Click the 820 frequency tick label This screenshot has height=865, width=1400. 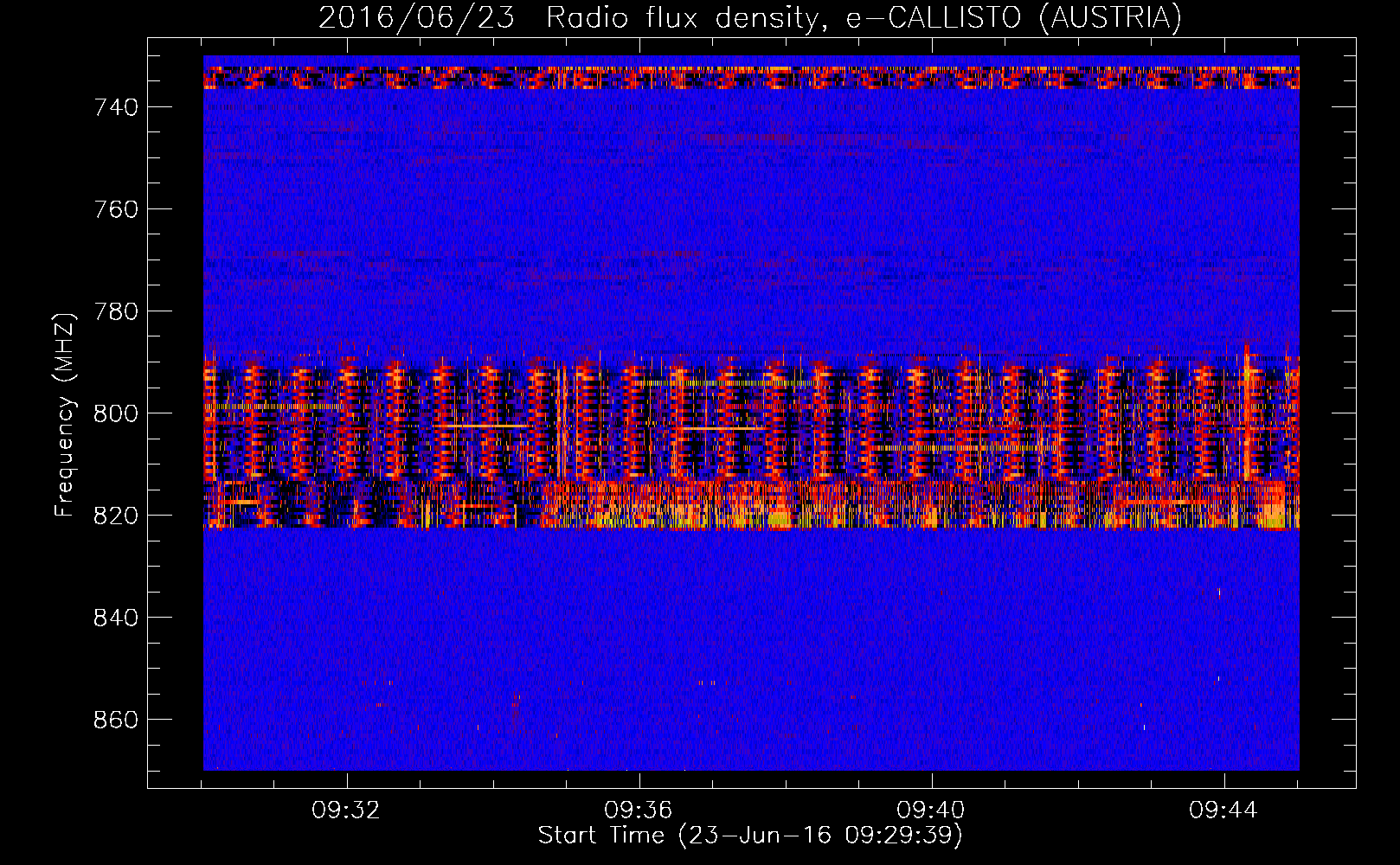(116, 516)
